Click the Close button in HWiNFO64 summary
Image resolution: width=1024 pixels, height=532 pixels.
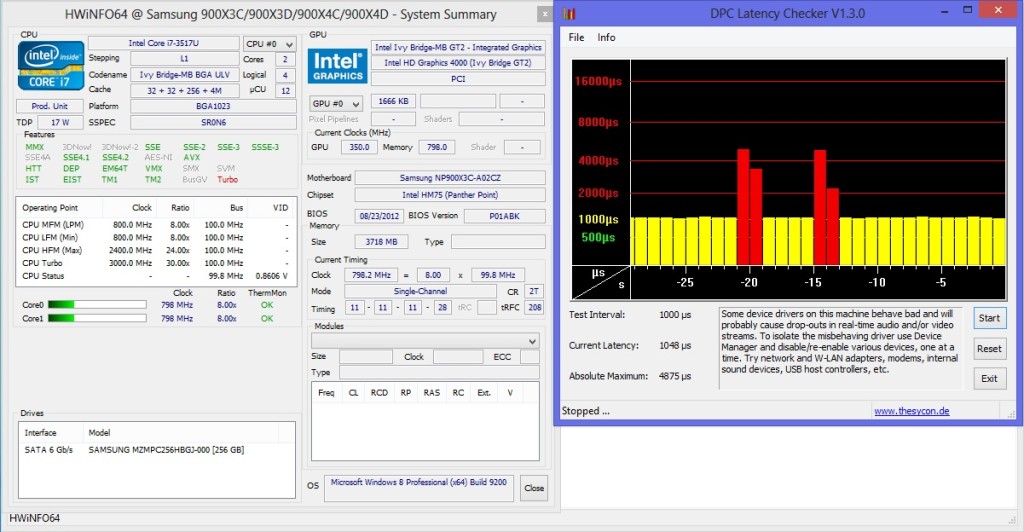pos(534,488)
